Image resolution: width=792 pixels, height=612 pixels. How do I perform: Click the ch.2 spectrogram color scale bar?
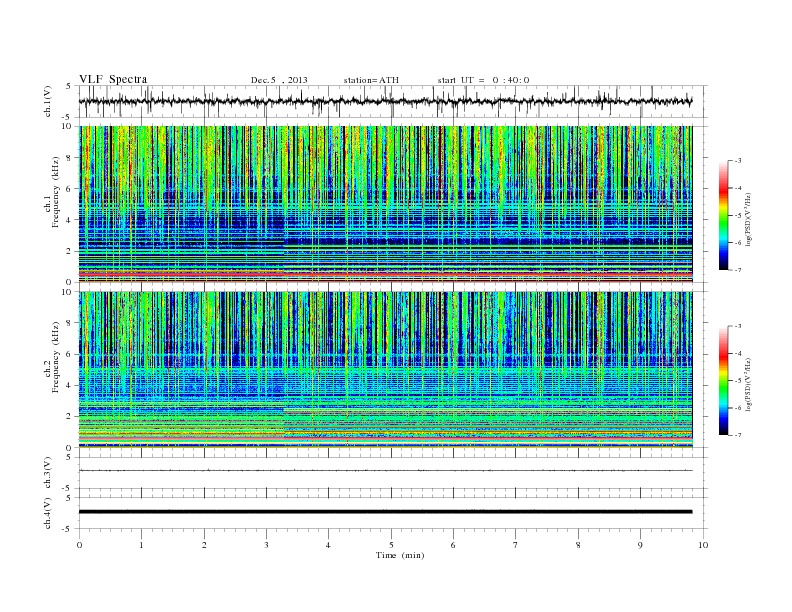coord(723,380)
